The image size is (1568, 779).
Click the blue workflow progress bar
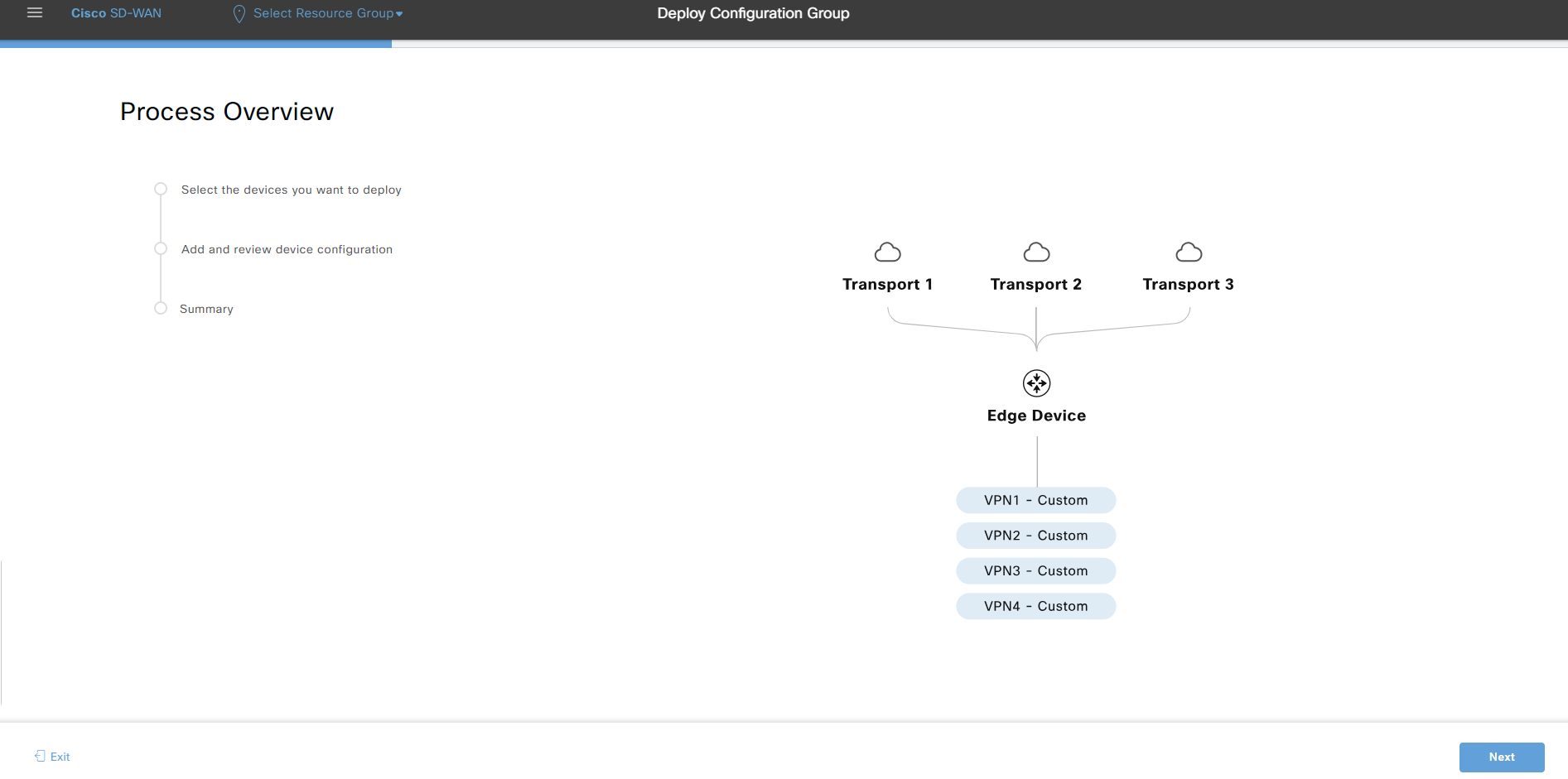click(x=195, y=44)
